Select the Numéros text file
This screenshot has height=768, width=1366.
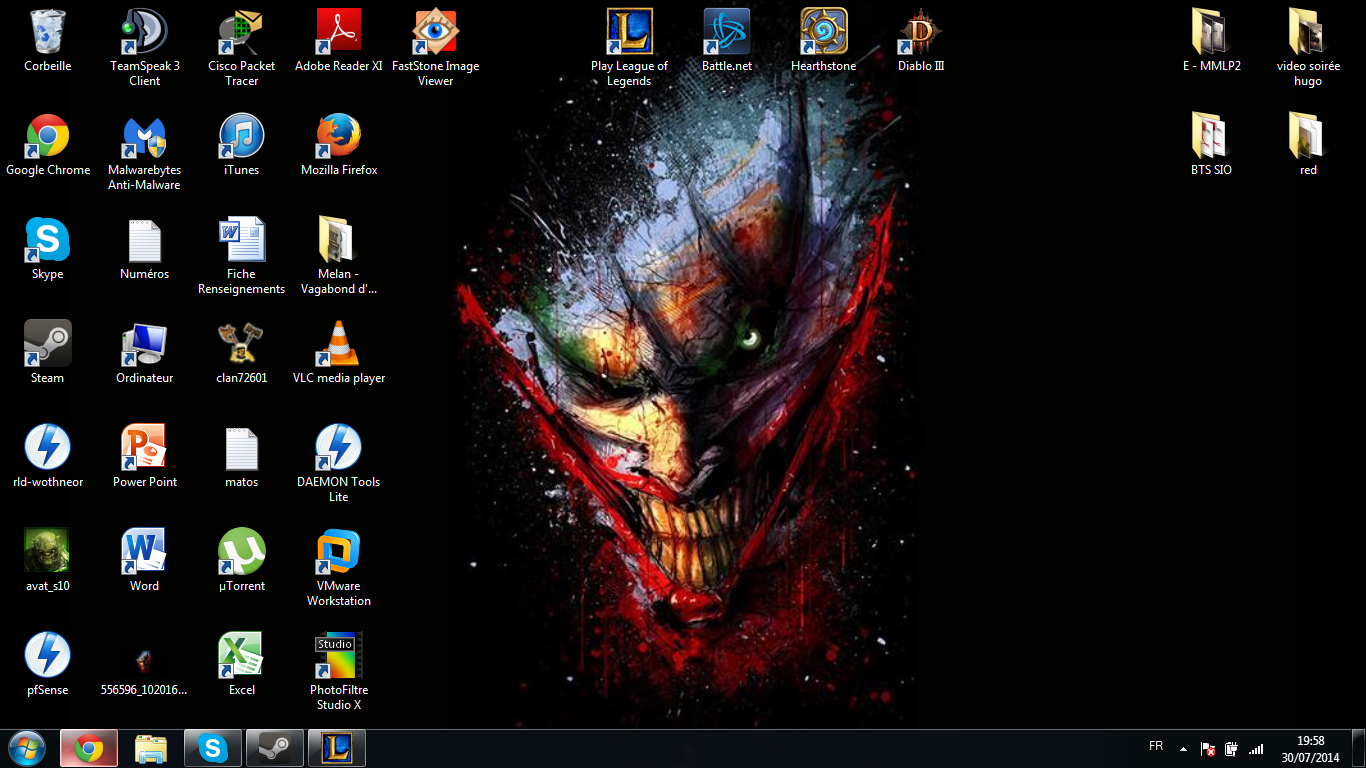[144, 240]
